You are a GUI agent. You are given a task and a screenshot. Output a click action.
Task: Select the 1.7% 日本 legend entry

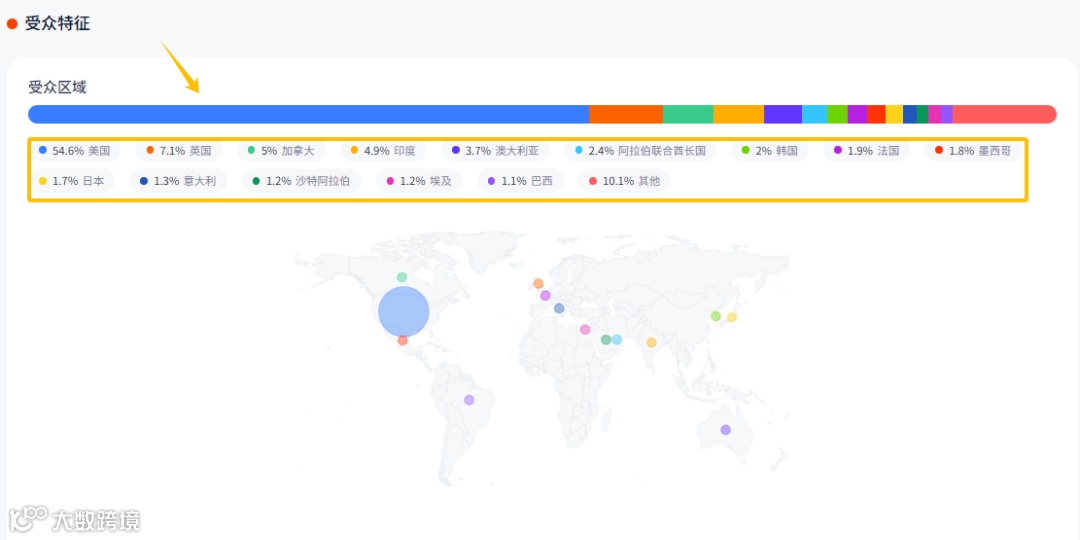tap(72, 181)
